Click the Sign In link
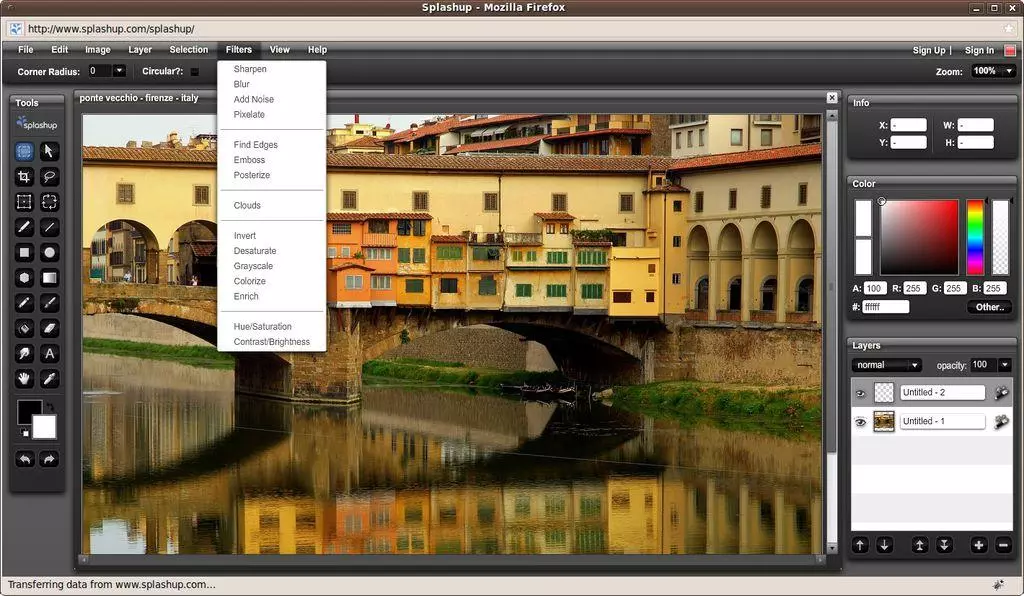1024x596 pixels. click(x=979, y=50)
